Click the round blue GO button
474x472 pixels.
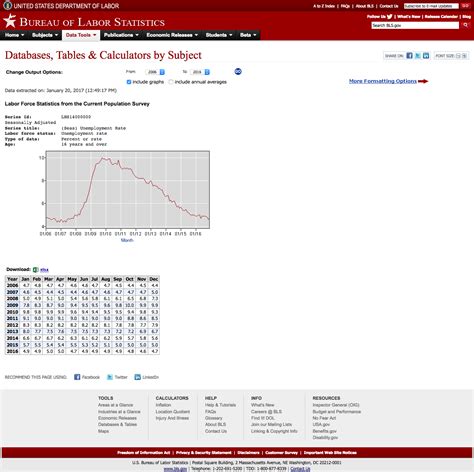pos(238,72)
